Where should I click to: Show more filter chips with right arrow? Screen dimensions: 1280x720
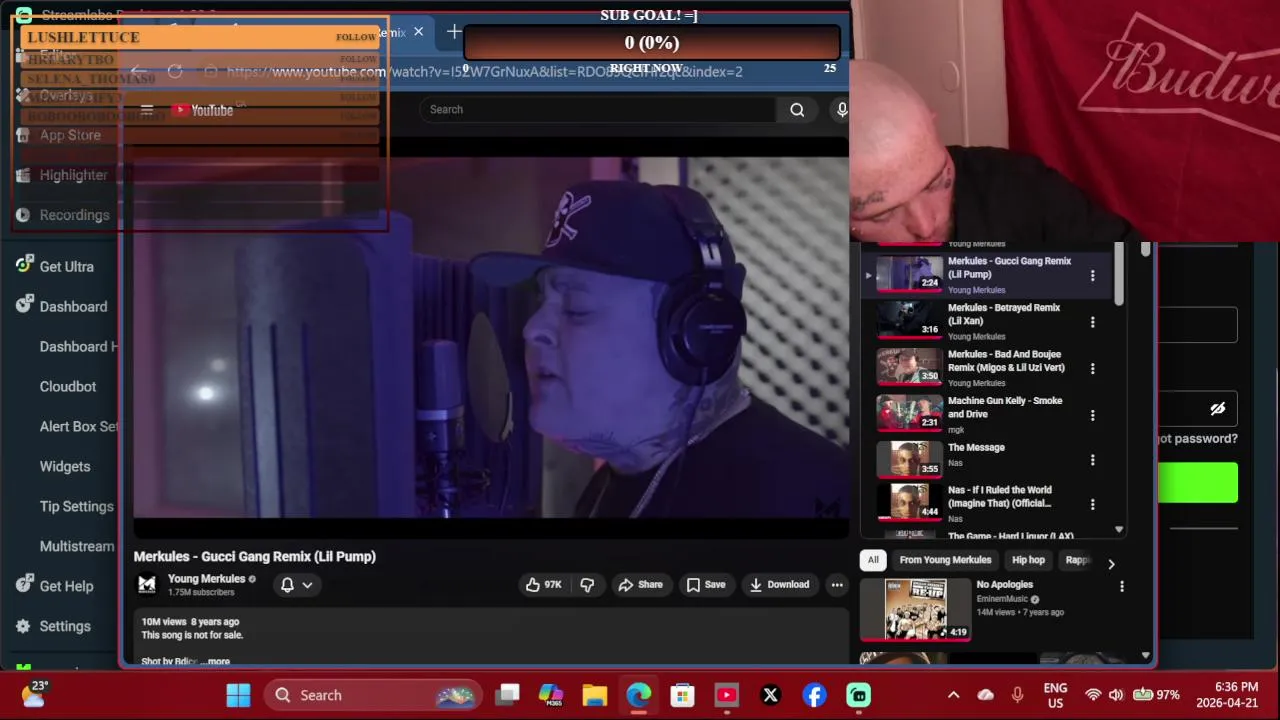click(1110, 564)
